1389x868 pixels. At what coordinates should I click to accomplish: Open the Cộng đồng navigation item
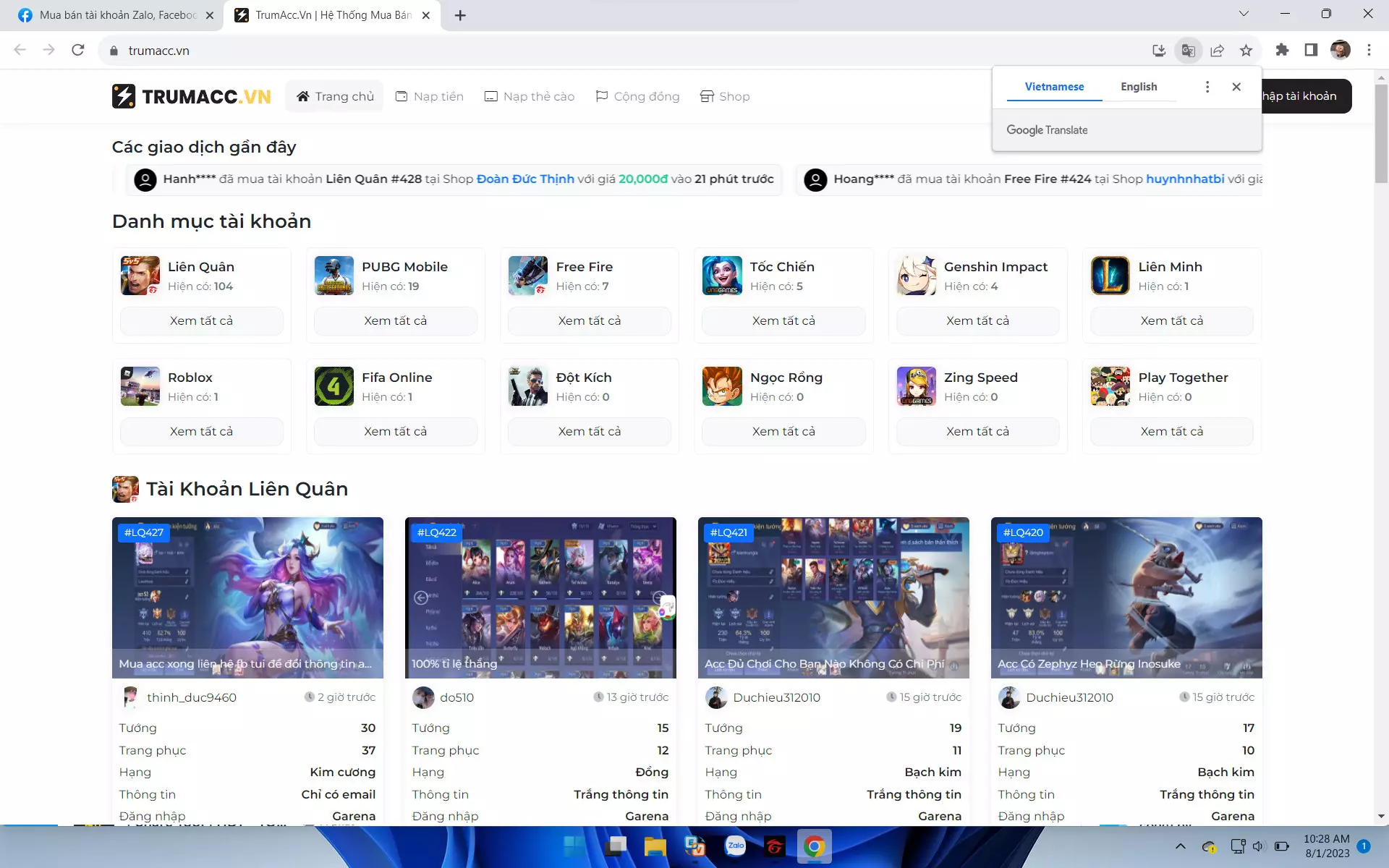click(637, 96)
